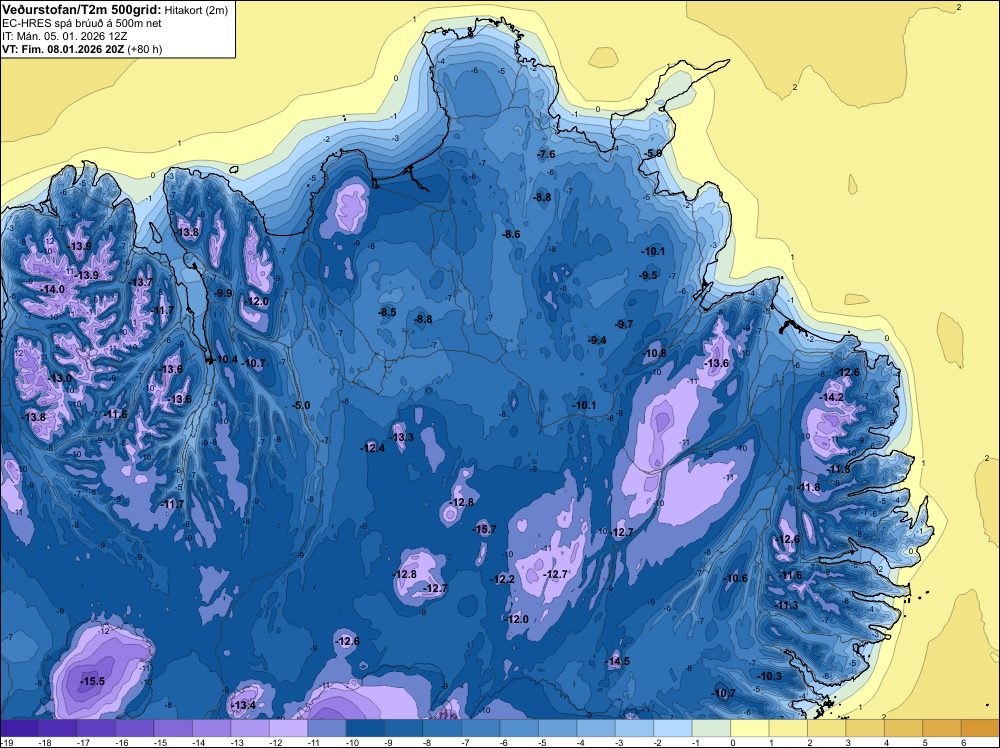Viewport: 1000px width, 748px height.
Task: Select the -13.4 temperature value
Action: click(x=243, y=705)
